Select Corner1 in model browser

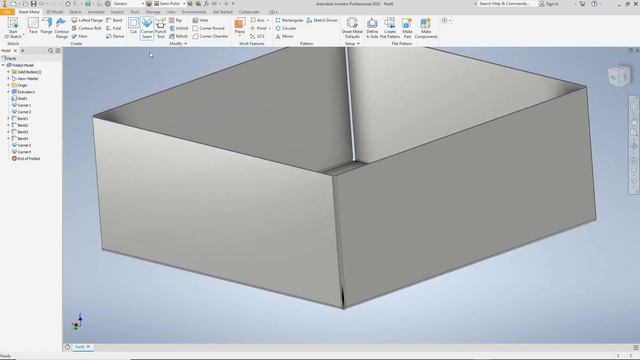22,105
